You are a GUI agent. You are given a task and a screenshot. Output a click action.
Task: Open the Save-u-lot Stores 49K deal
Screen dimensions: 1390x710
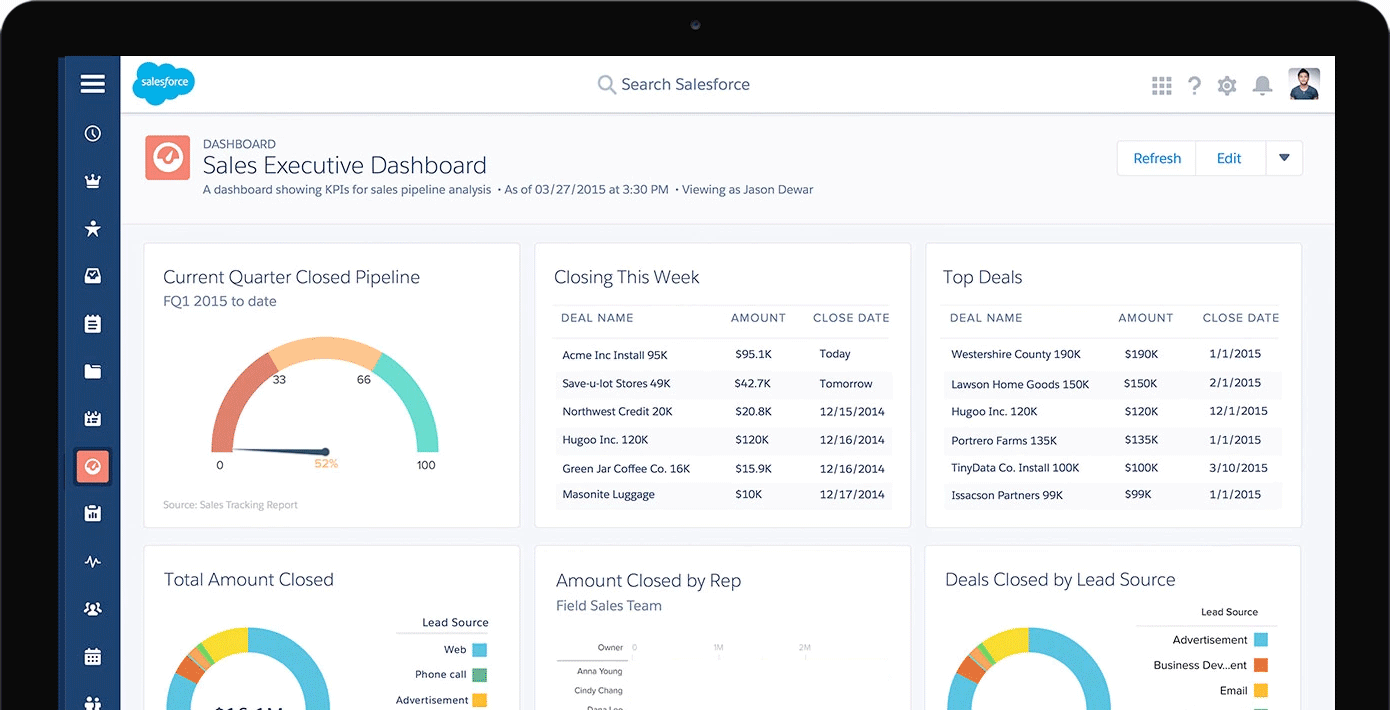(616, 383)
